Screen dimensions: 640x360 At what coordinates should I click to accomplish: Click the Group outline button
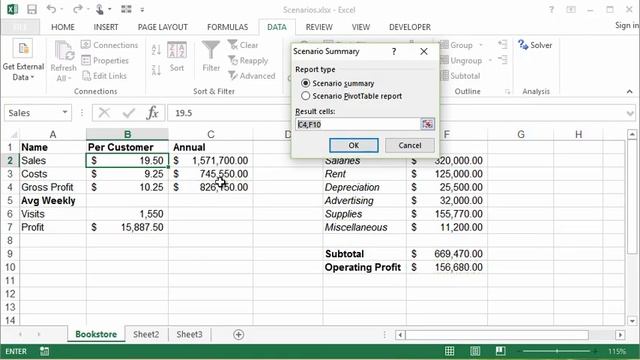[458, 45]
